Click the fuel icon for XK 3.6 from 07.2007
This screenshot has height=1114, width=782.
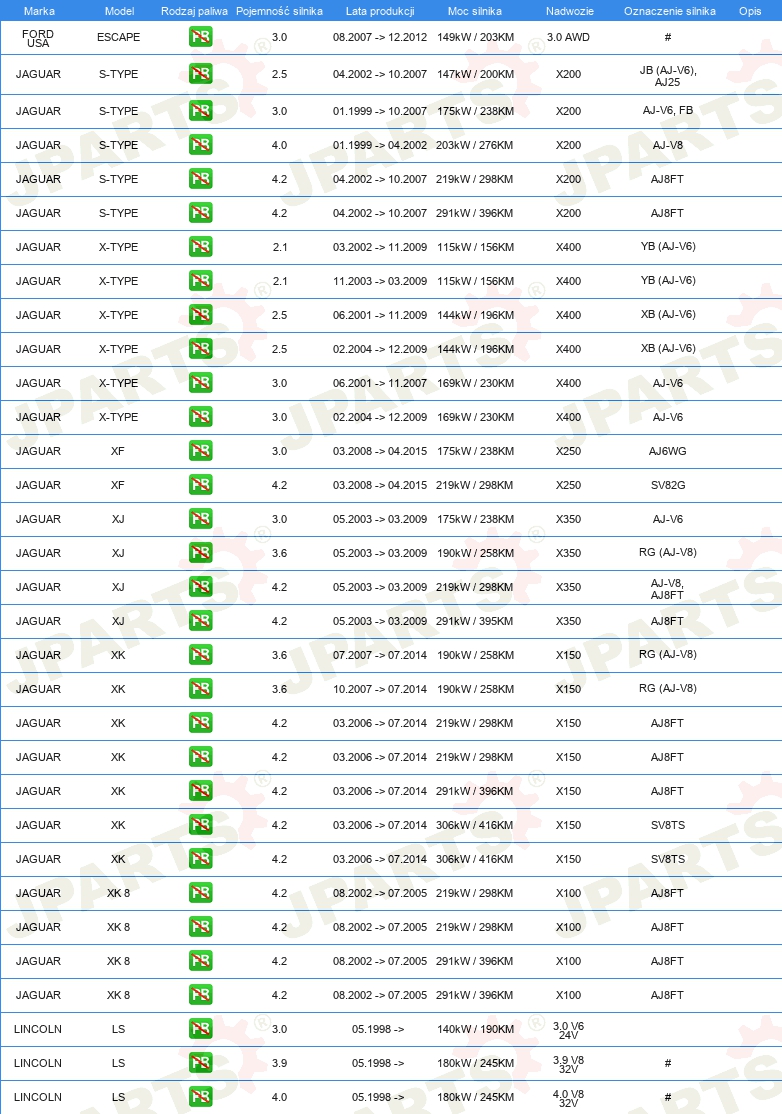click(201, 655)
